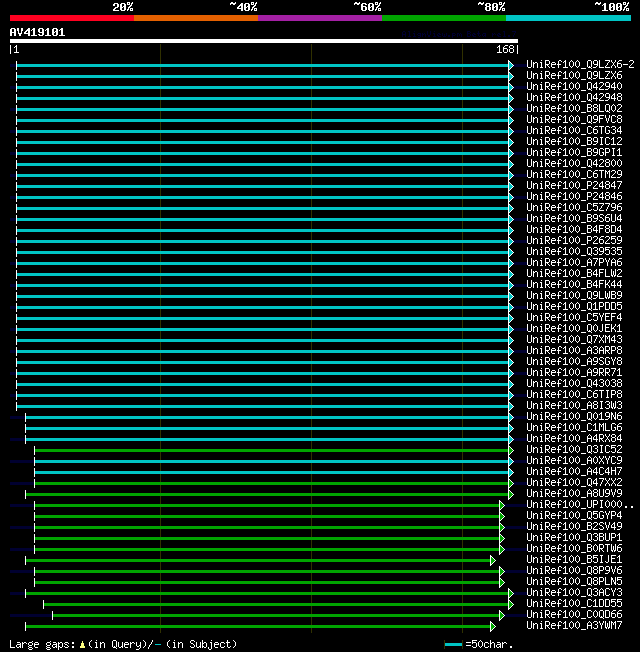The image size is (640, 652).
Task: Click the UniRef100_B4F8D4 label
Action: pos(574,230)
